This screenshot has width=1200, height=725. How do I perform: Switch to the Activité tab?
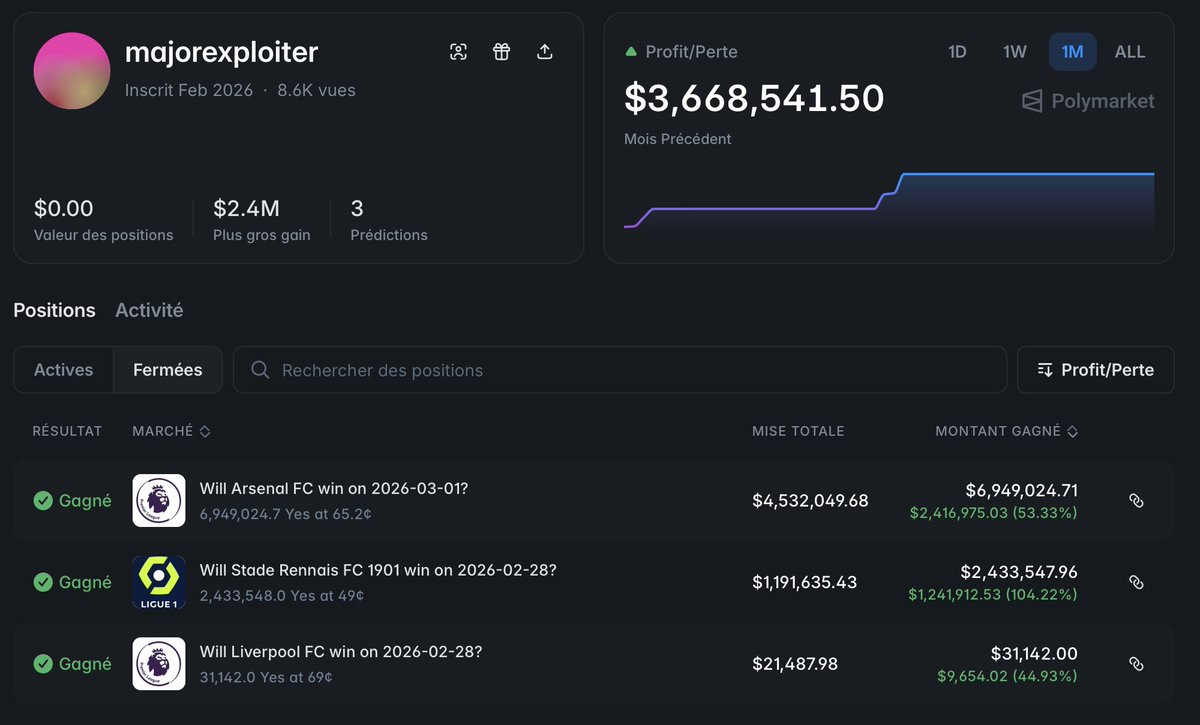(149, 310)
